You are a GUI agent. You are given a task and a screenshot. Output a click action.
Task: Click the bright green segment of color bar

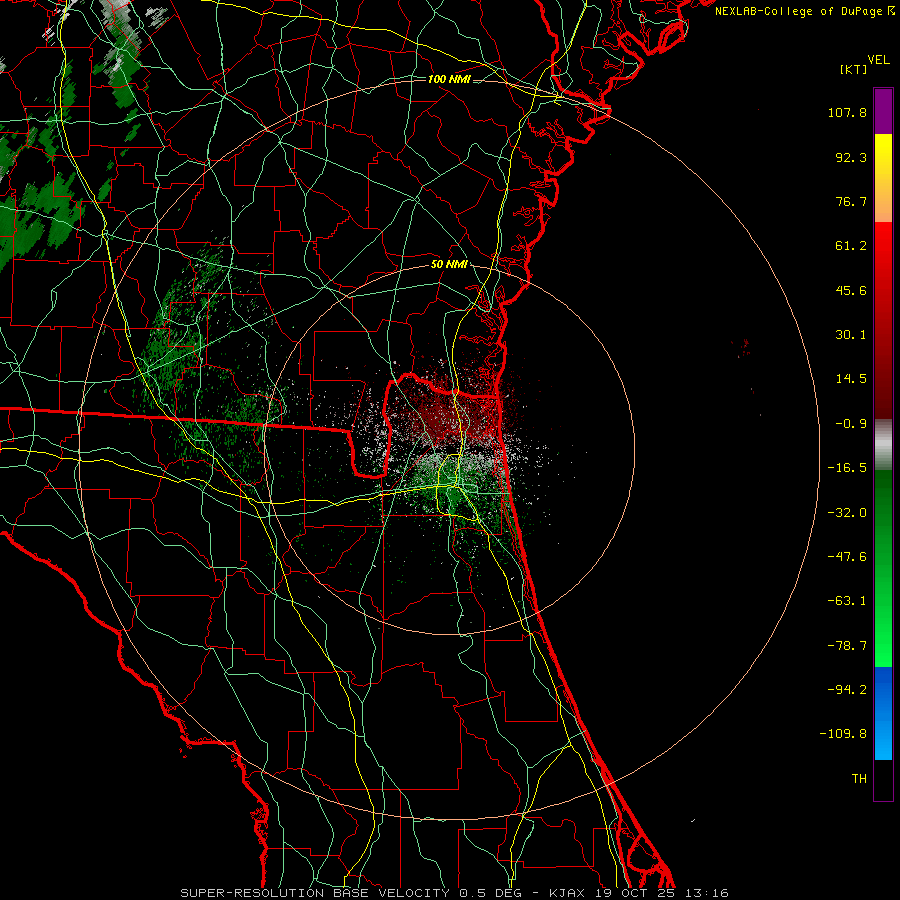(x=883, y=568)
